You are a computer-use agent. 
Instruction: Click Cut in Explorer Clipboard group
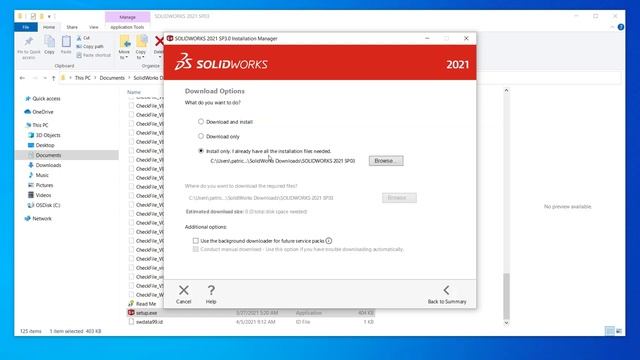coord(83,38)
